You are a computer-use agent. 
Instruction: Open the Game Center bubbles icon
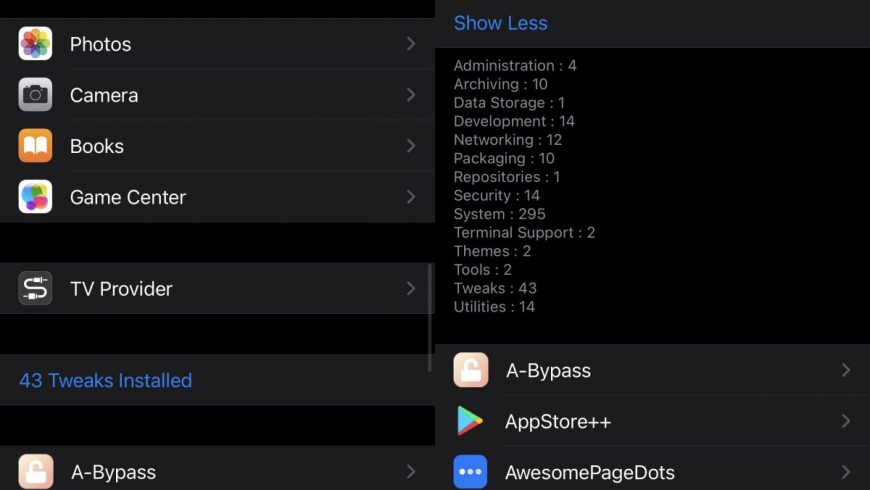[x=35, y=197]
